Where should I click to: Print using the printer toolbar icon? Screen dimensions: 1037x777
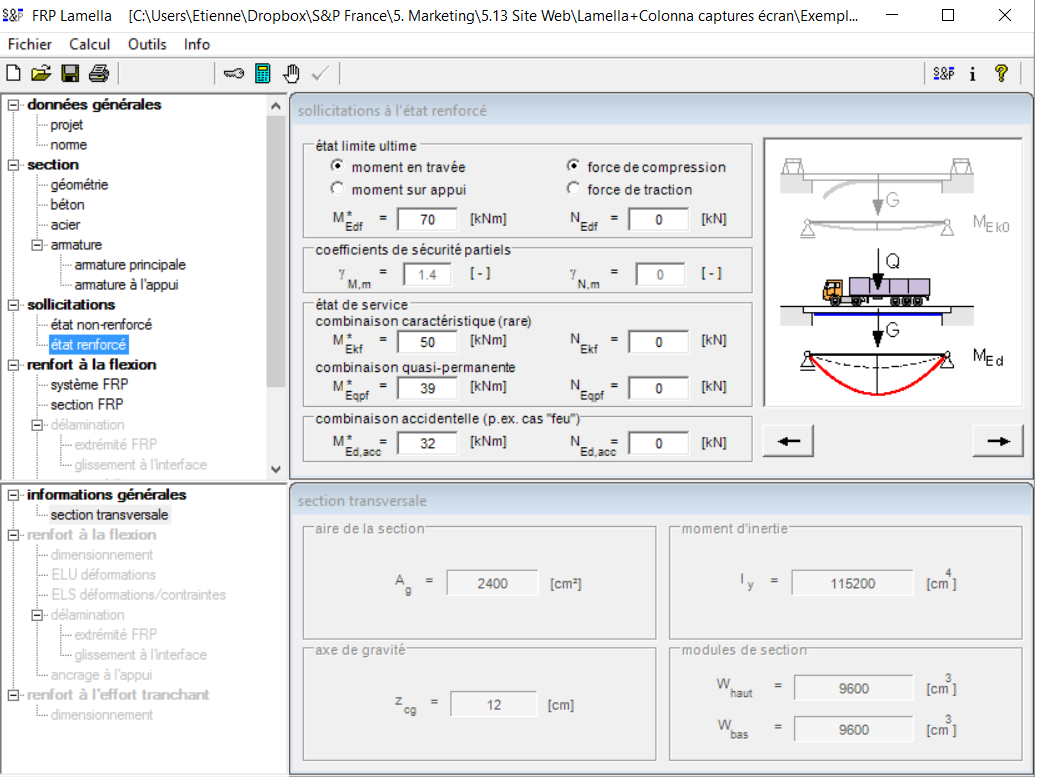[98, 73]
